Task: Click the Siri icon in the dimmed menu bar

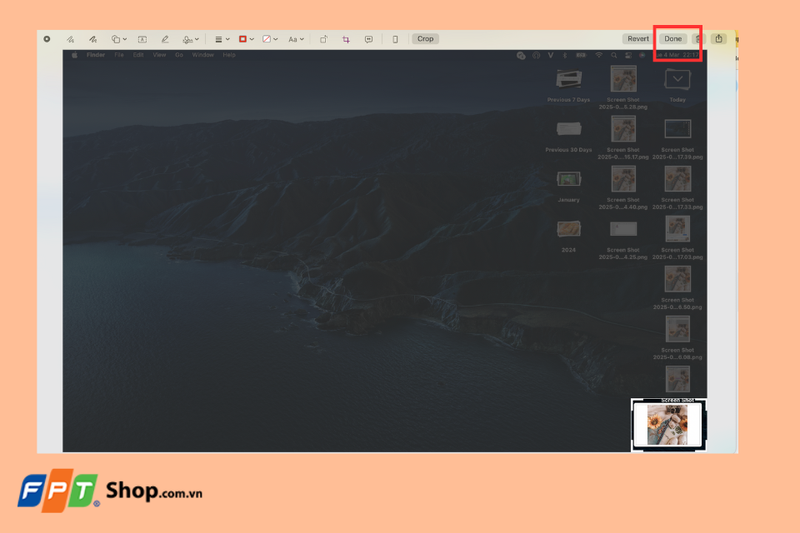Action: coord(642,55)
